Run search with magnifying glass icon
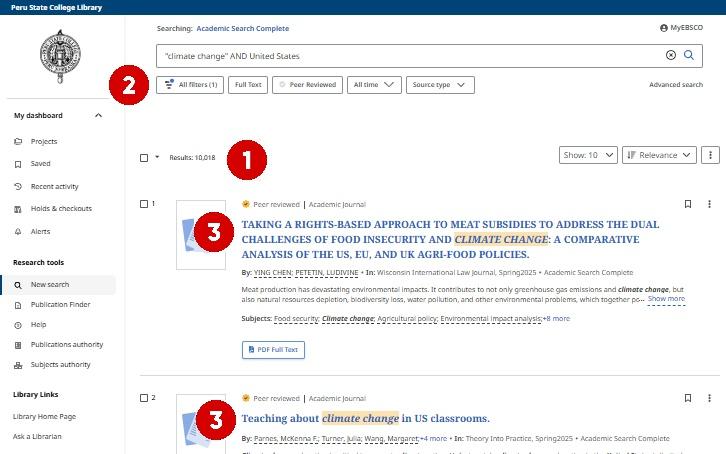This screenshot has height=454, width=726. (x=689, y=55)
